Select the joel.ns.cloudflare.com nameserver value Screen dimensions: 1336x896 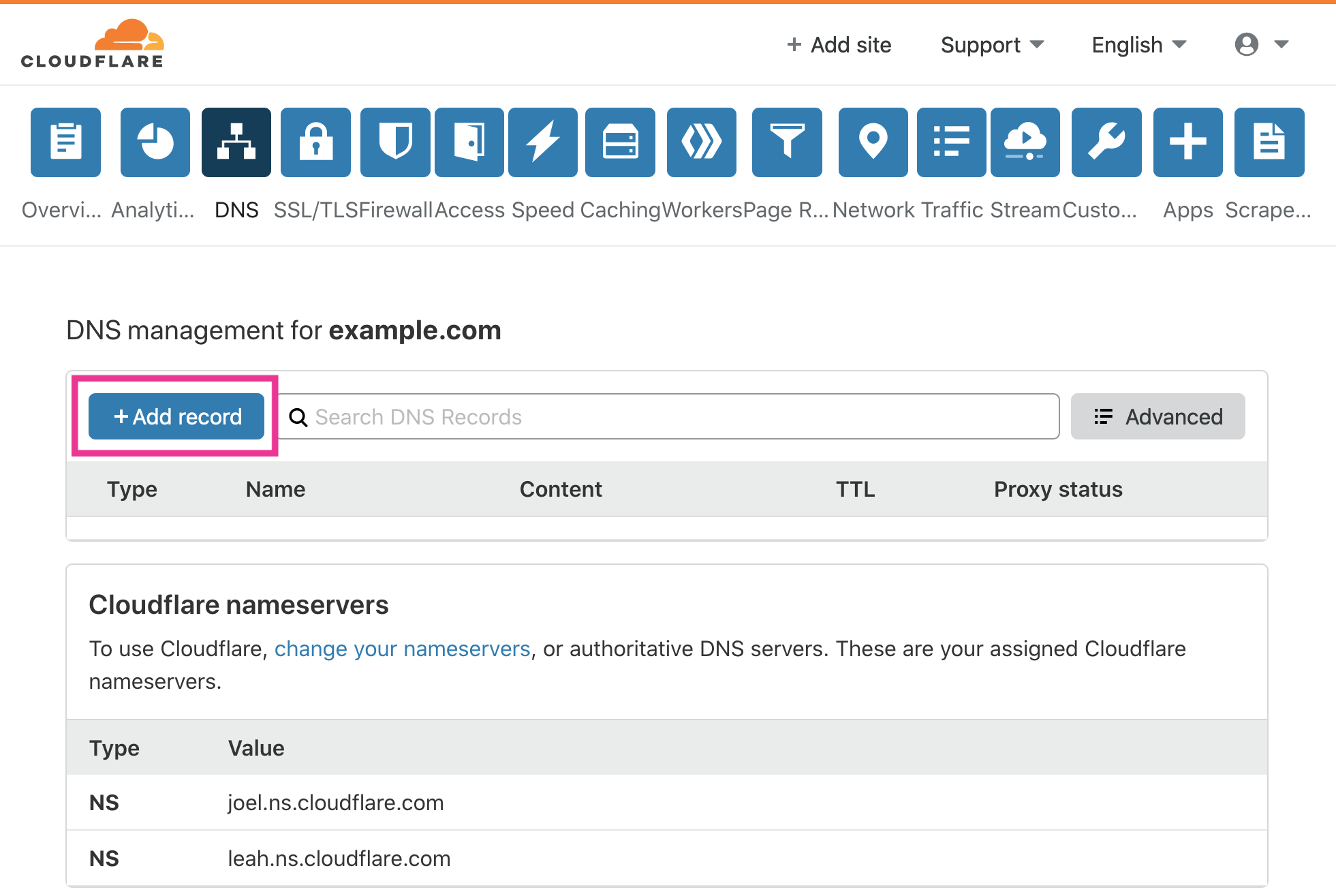tap(336, 803)
